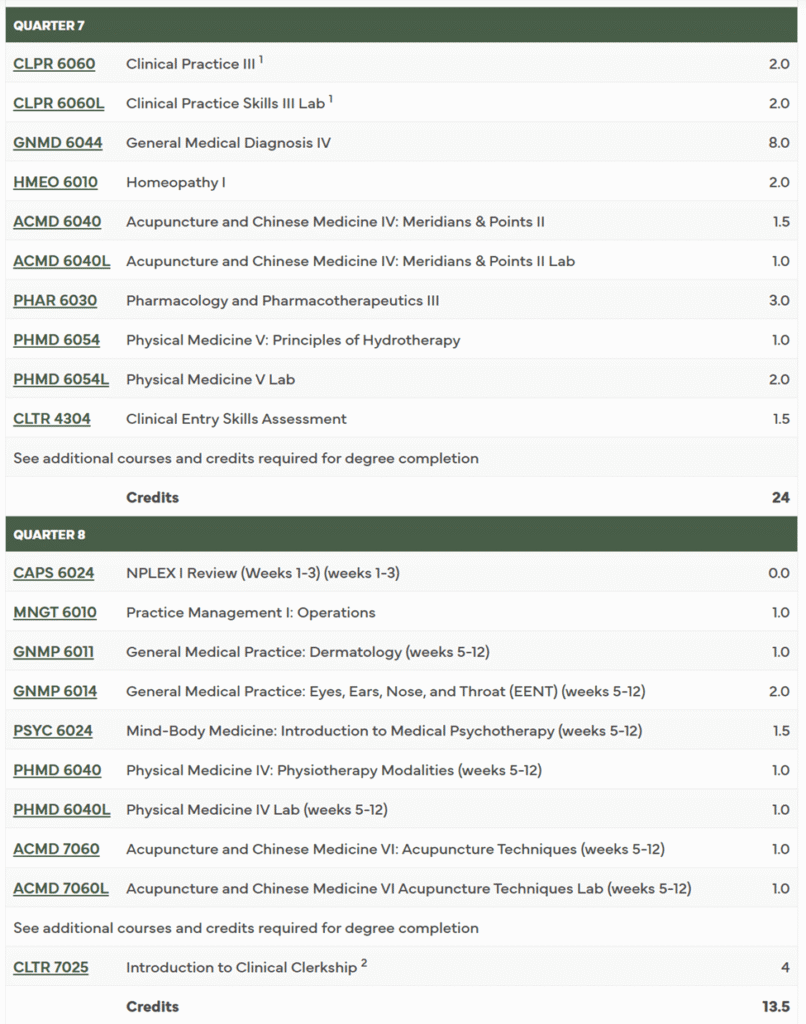The height and width of the screenshot is (1024, 806).
Task: Visit the PHMD 6054 course link
Action: [56, 340]
